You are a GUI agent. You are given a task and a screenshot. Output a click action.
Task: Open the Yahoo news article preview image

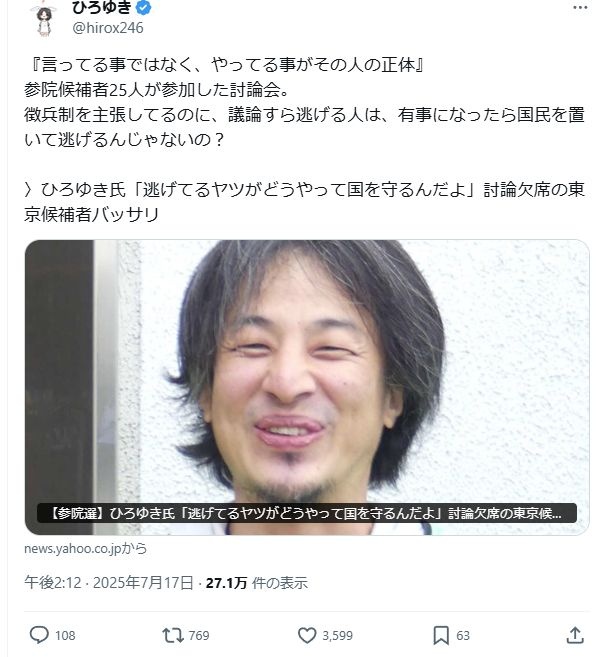[307, 387]
